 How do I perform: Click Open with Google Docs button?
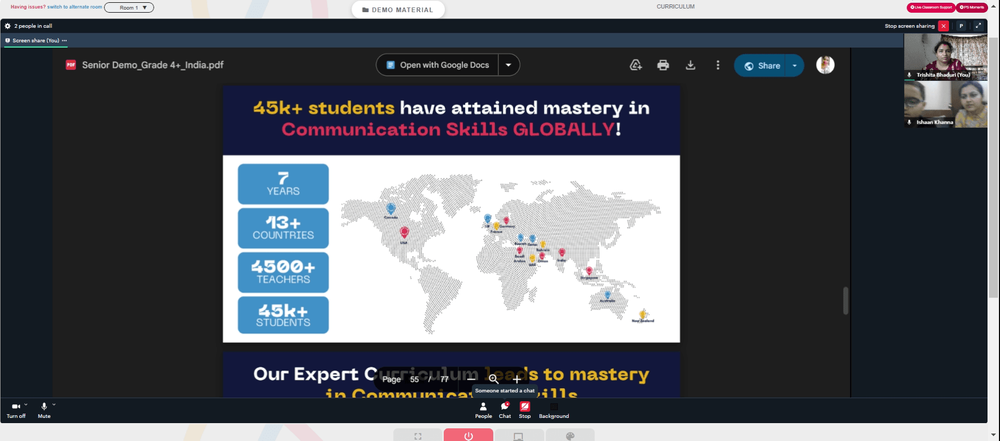click(438, 65)
